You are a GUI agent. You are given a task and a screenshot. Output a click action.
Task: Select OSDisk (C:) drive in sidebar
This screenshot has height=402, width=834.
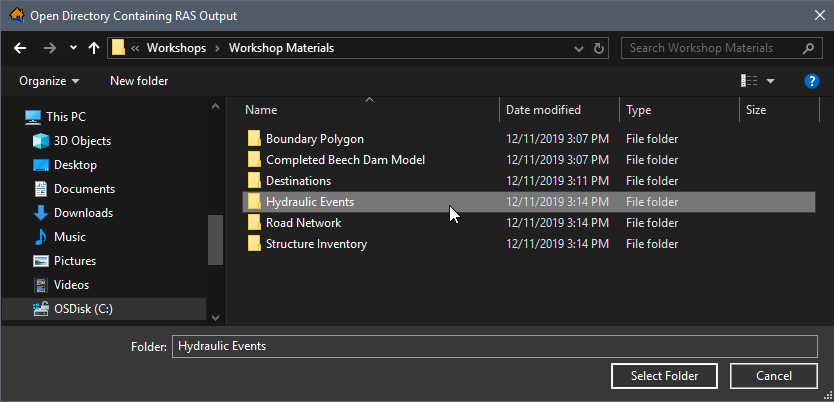pyautogui.click(x=83, y=309)
